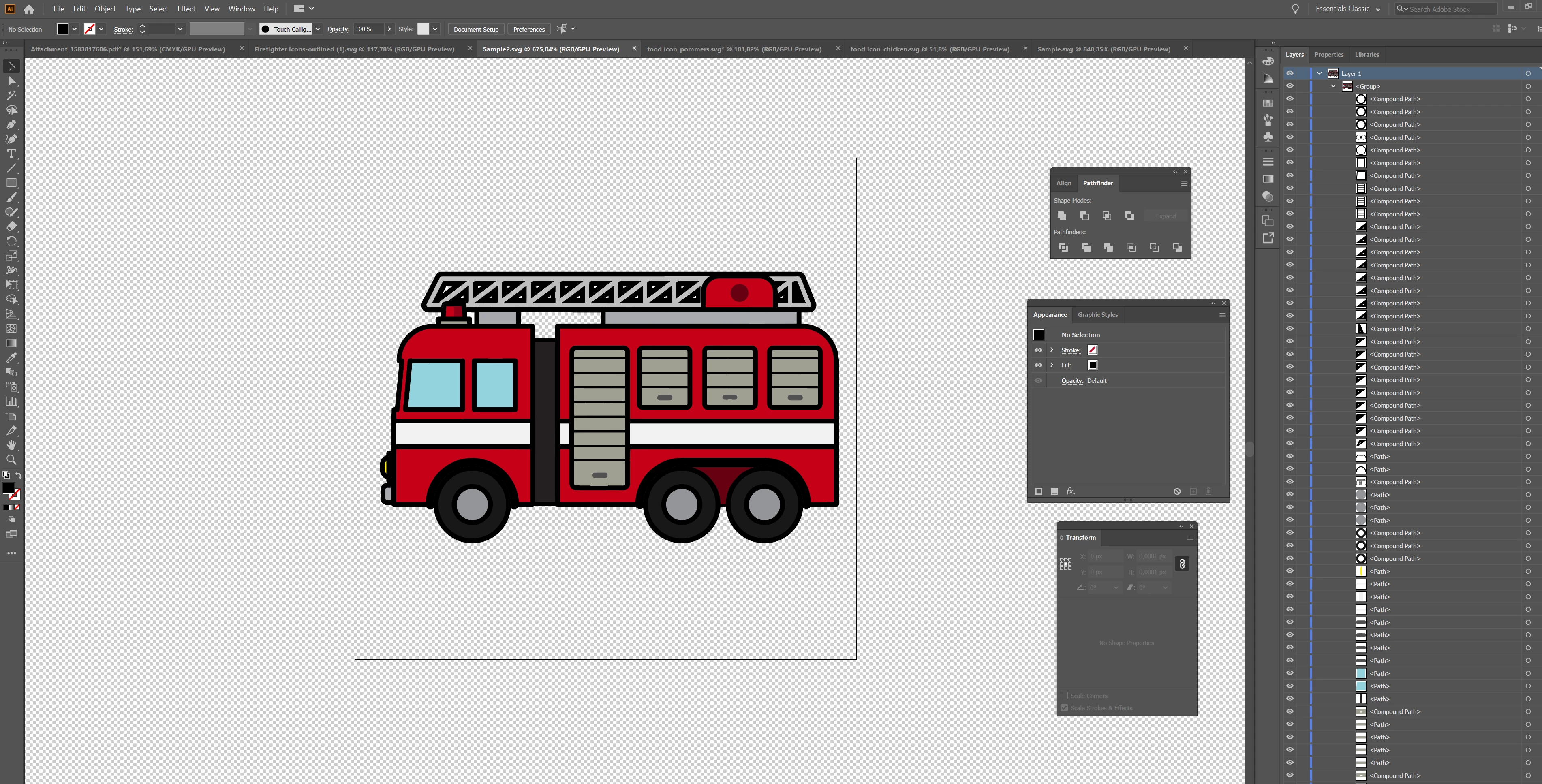Click Add New Effect fx icon
Viewport: 1542px width, 784px height.
click(x=1070, y=491)
